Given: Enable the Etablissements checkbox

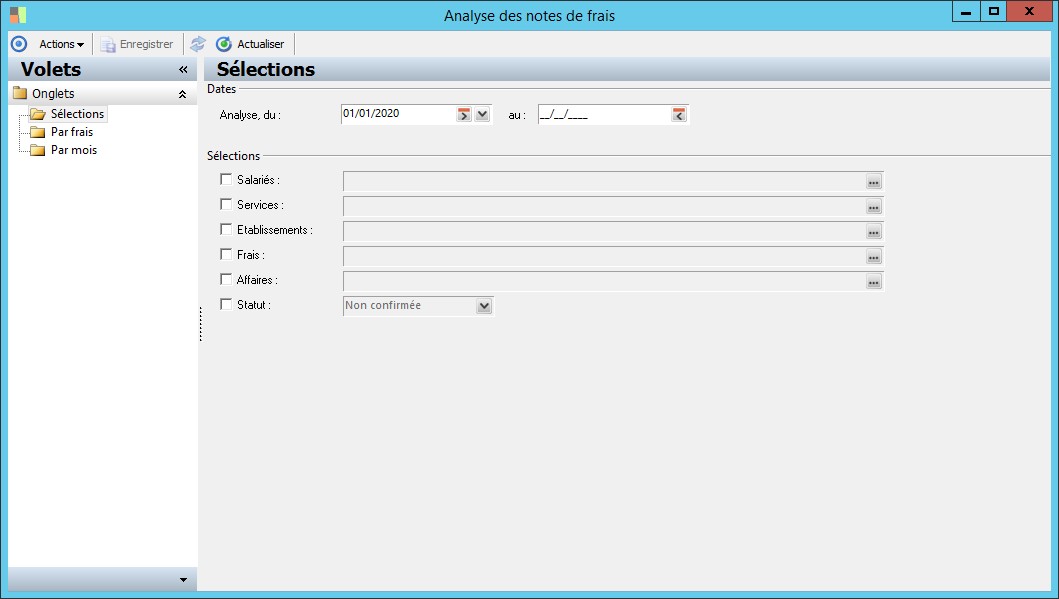Looking at the screenshot, I should coord(226,230).
